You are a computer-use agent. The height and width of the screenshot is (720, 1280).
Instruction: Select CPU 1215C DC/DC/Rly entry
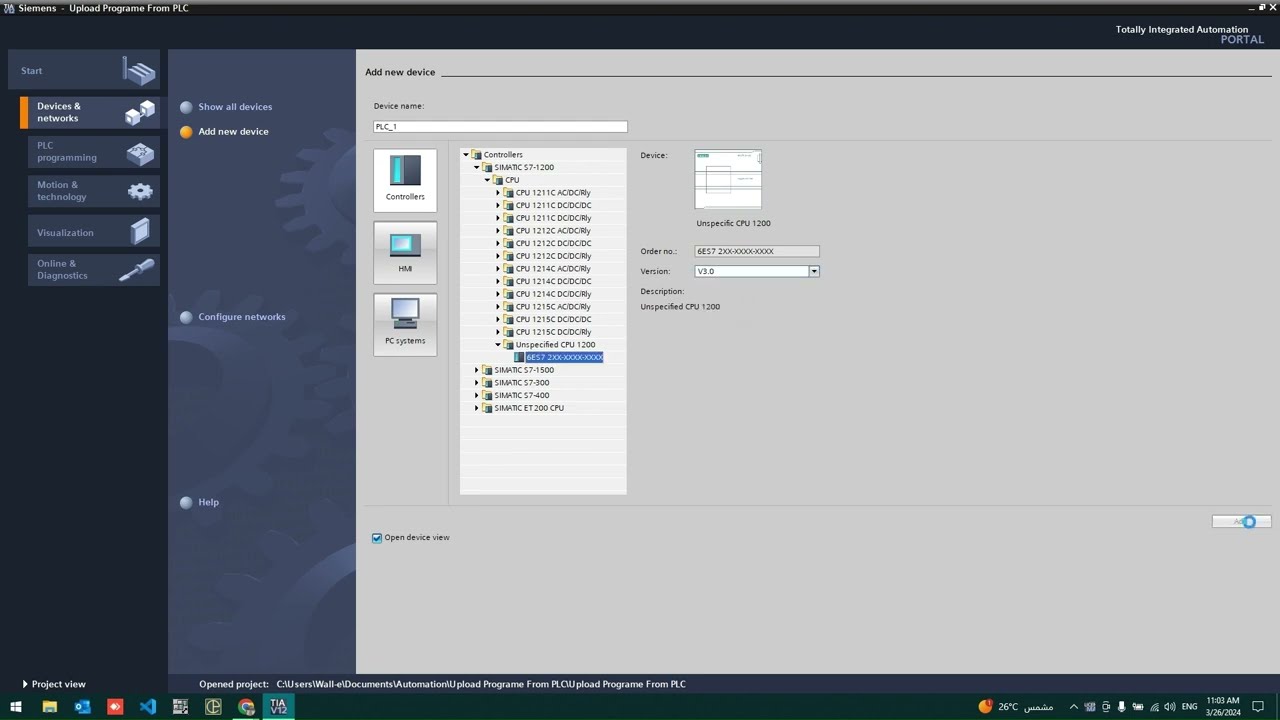[x=553, y=332]
